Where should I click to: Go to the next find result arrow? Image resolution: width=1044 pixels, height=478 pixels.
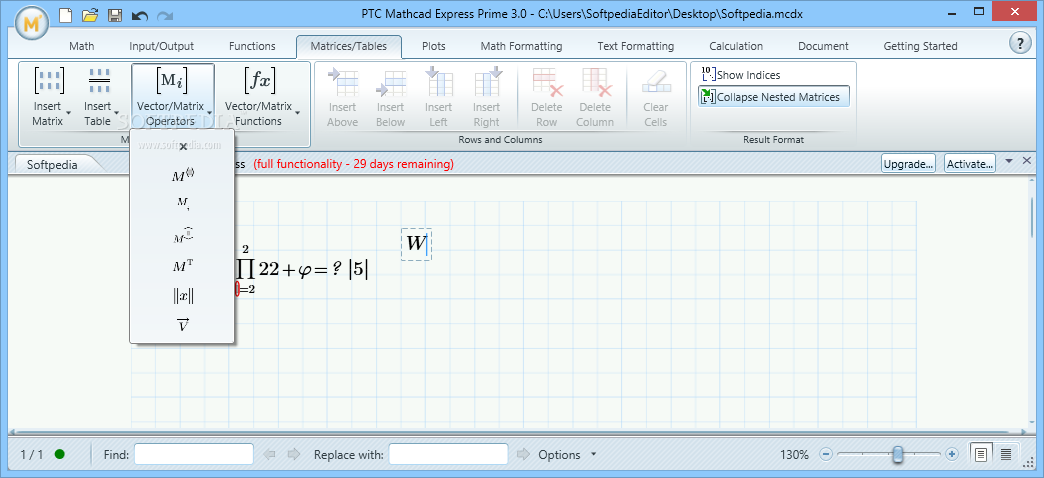294,455
